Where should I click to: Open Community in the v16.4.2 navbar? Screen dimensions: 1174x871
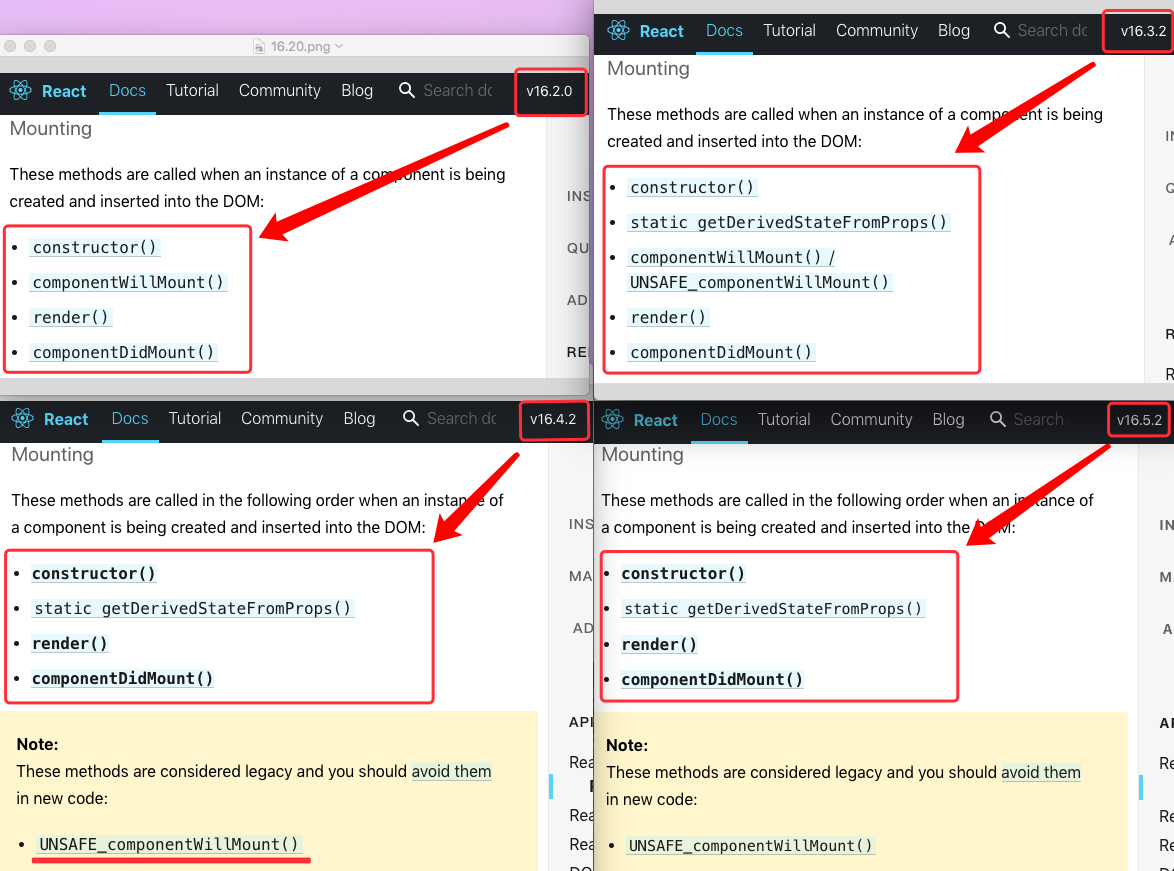[x=281, y=419]
